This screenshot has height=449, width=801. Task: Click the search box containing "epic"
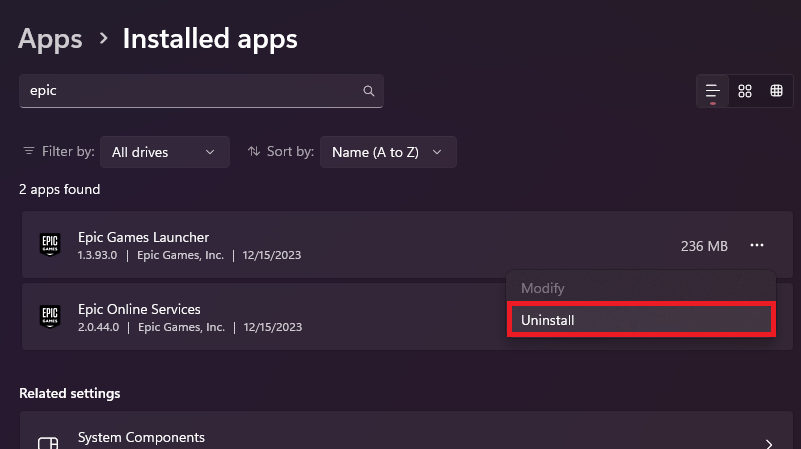coord(190,91)
